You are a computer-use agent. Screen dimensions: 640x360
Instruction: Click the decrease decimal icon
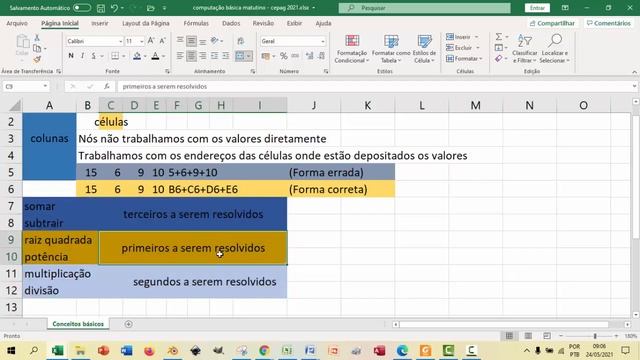point(321,56)
